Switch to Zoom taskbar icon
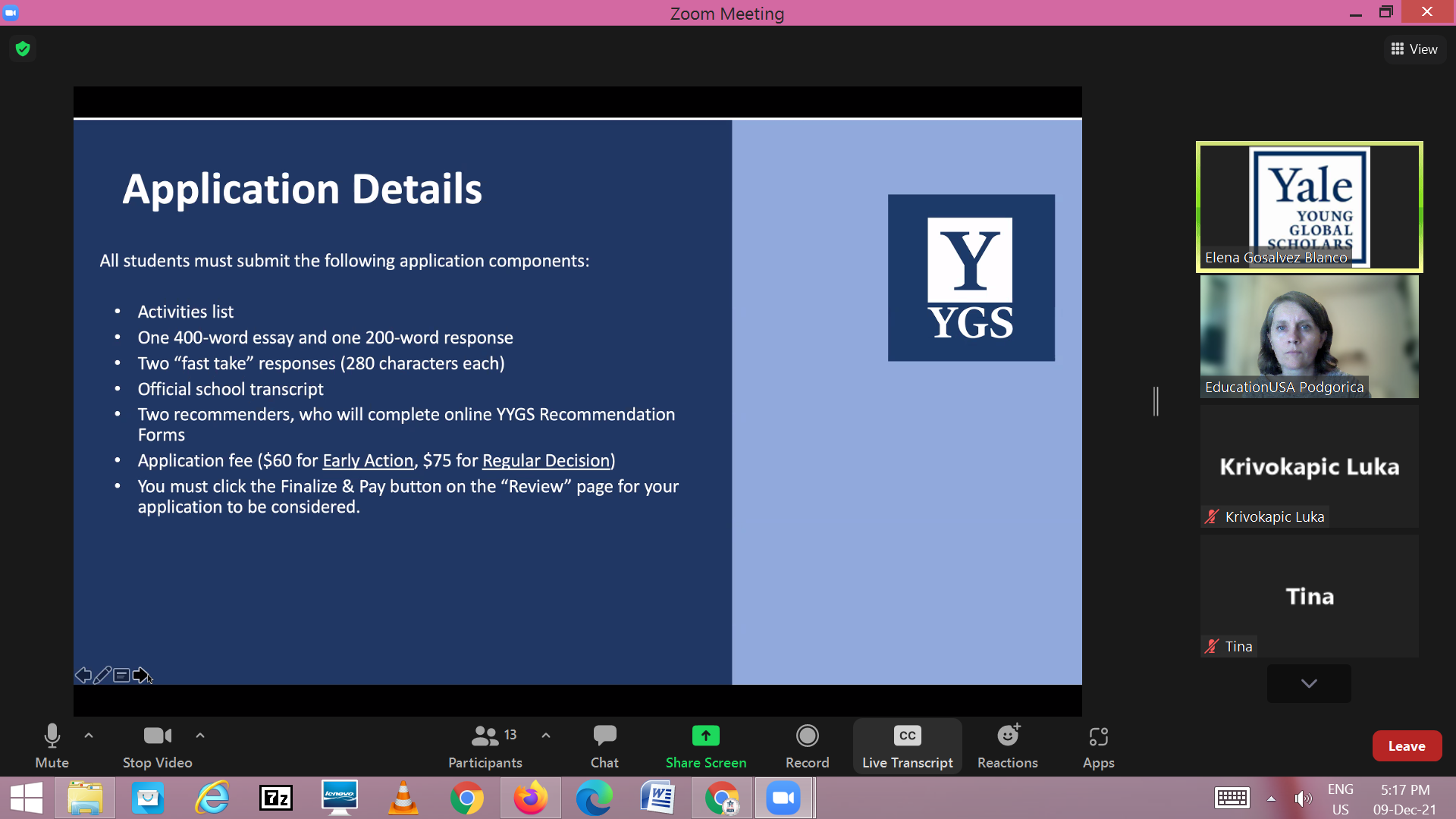Viewport: 1456px width, 819px height. (784, 799)
